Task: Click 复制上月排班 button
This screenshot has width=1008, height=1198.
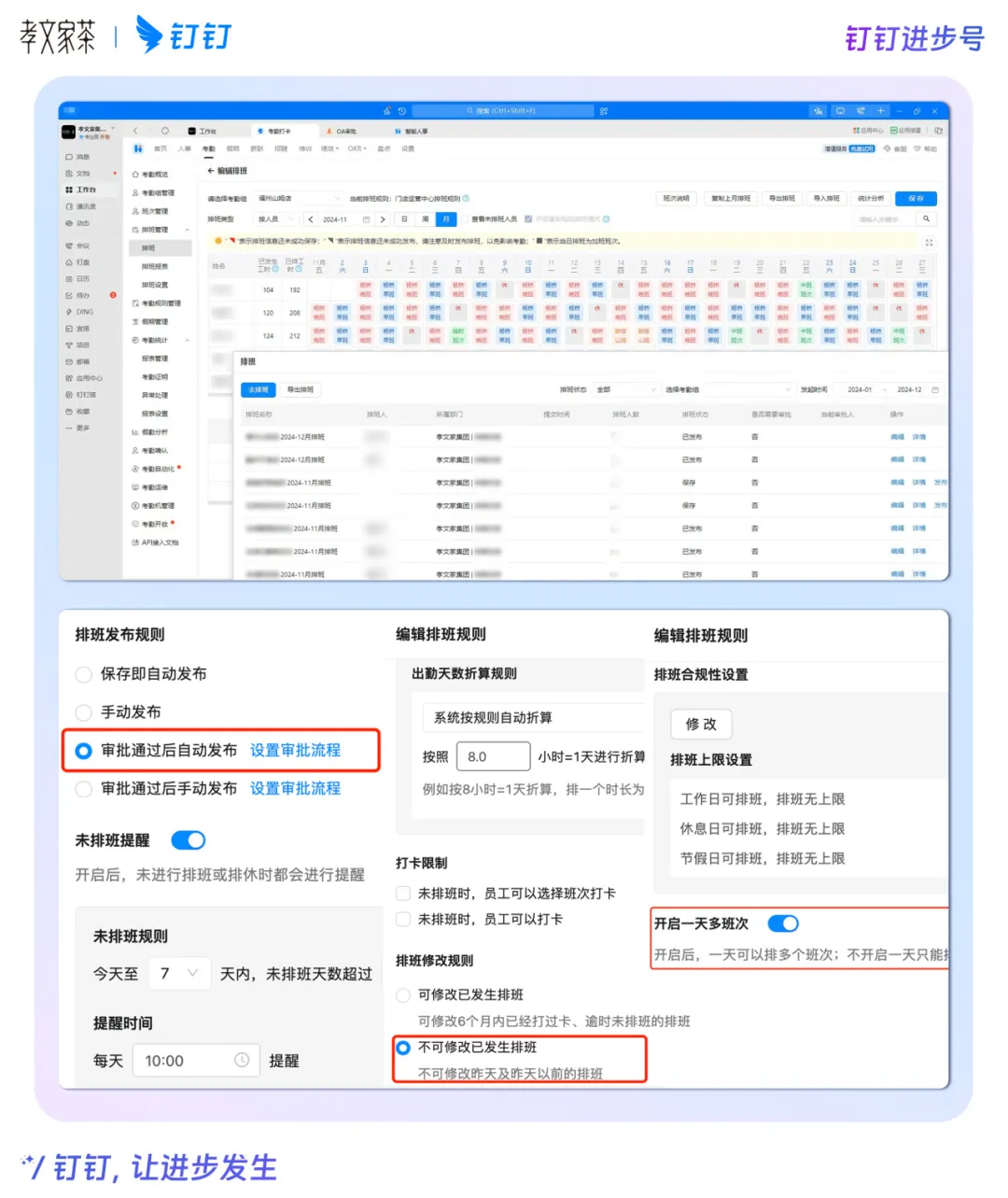Action: coord(731,198)
